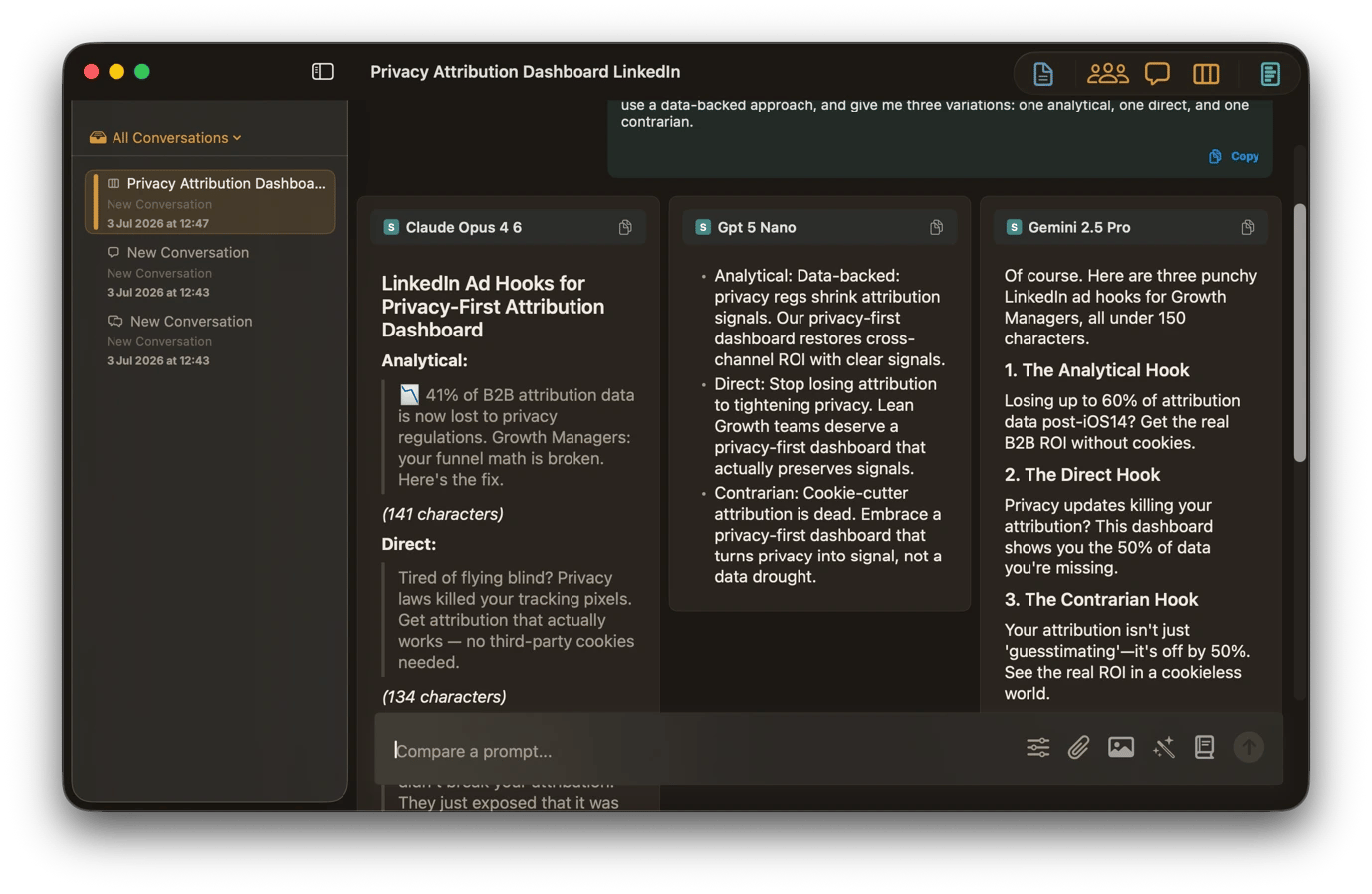This screenshot has height=894, width=1372.
Task: Copy the Gemini 2.5 Pro response
Action: pyautogui.click(x=1247, y=227)
